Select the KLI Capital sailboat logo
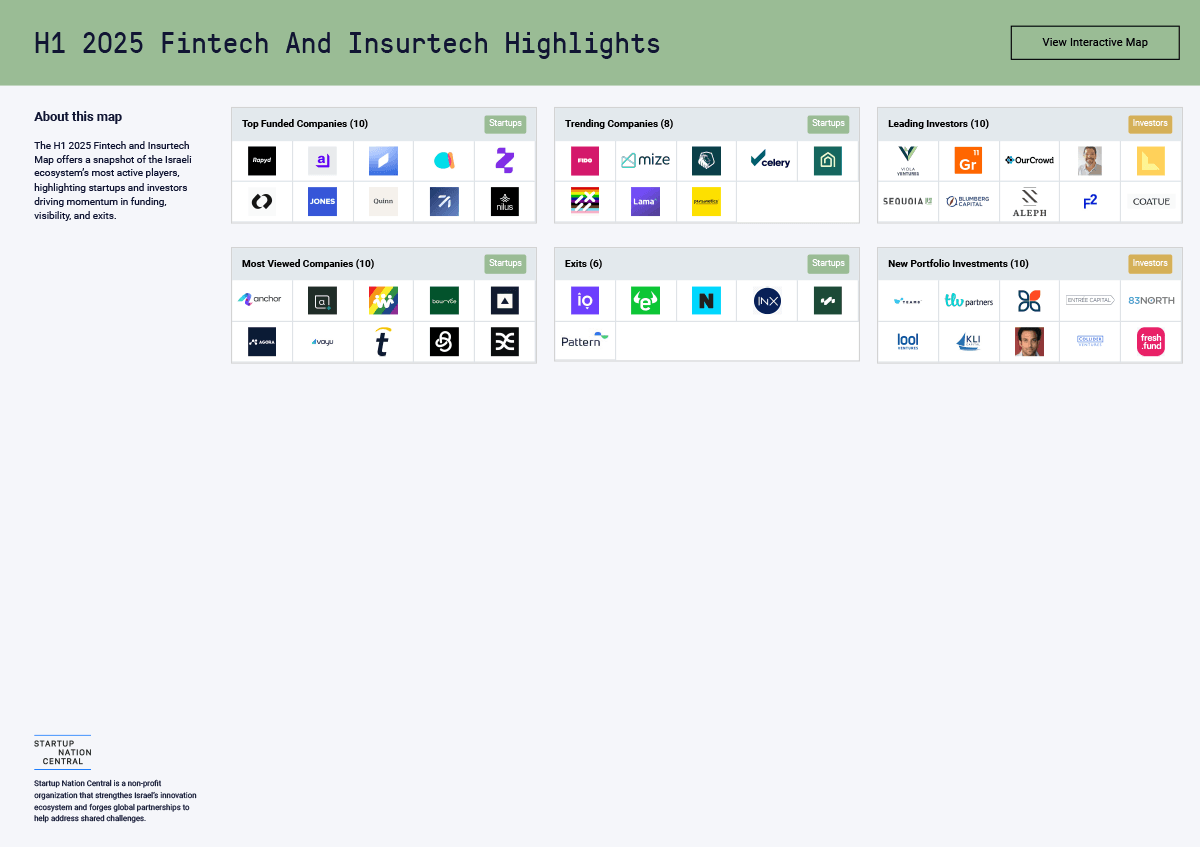This screenshot has width=1200, height=847. tap(968, 341)
